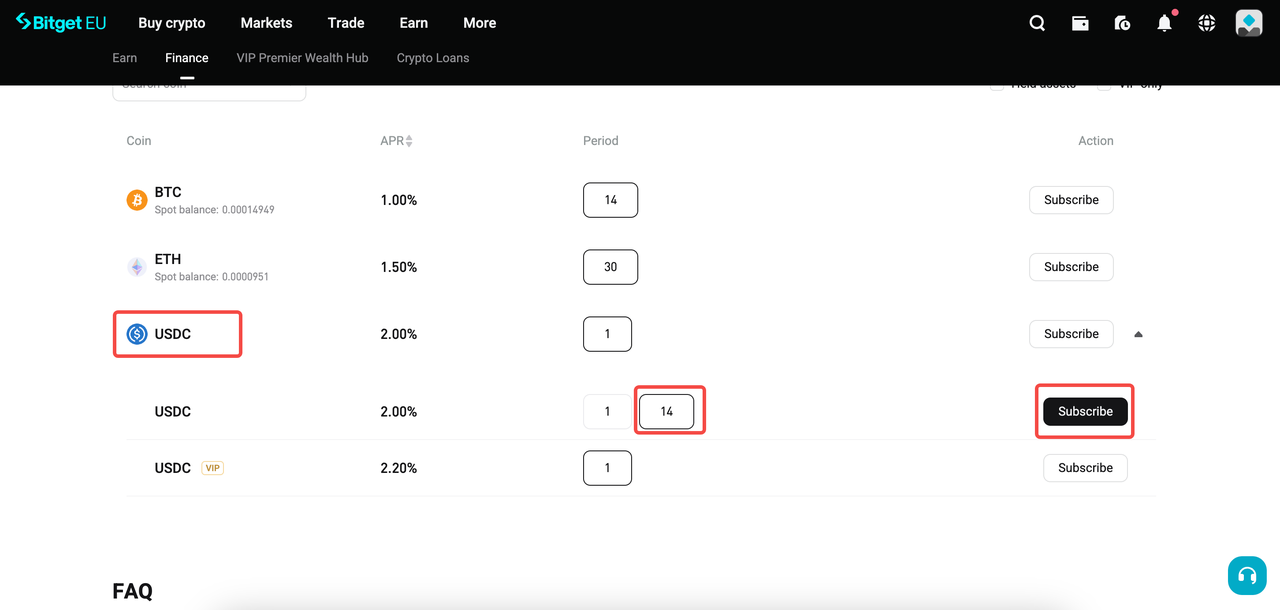Open the language globe icon
Image resolution: width=1280 pixels, height=610 pixels.
[x=1207, y=23]
